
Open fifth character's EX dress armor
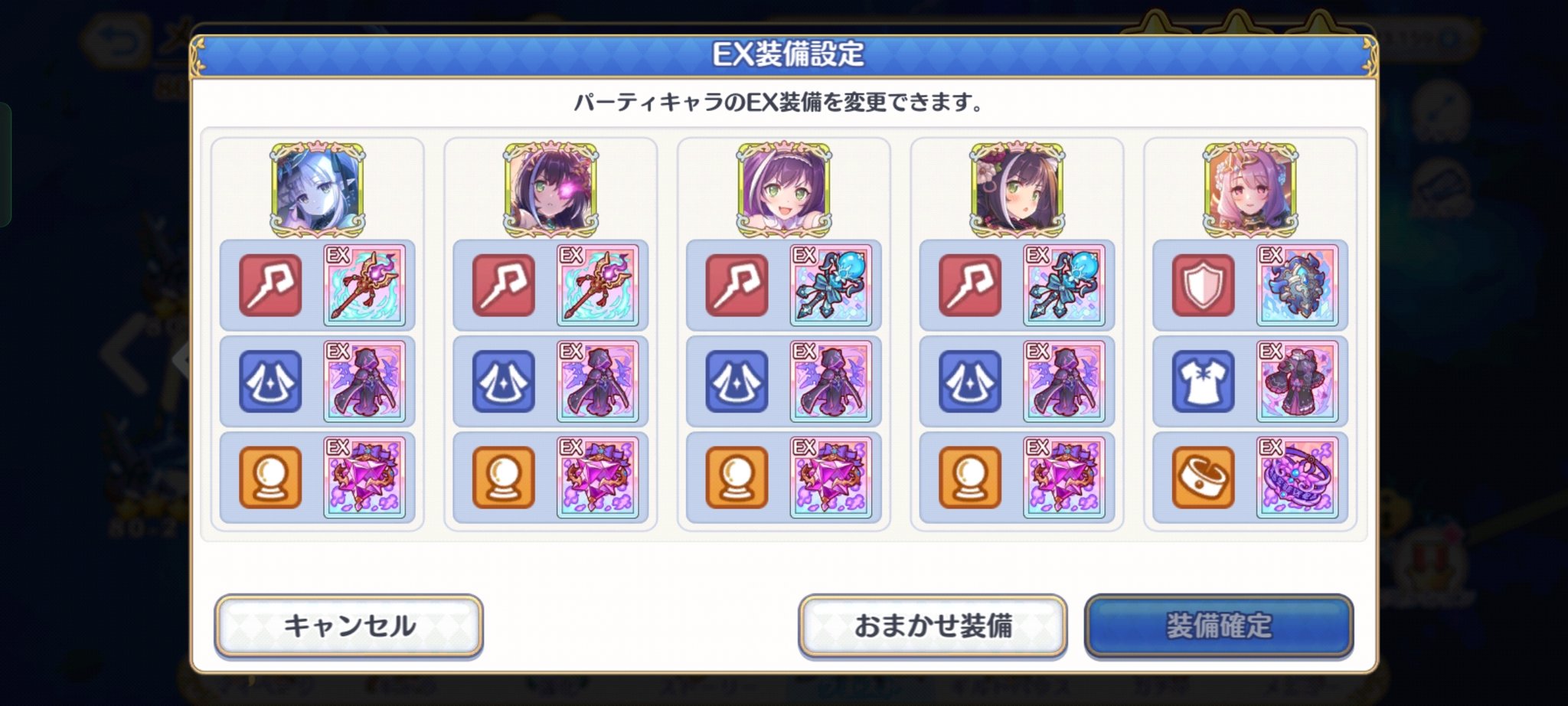[x=1298, y=381]
